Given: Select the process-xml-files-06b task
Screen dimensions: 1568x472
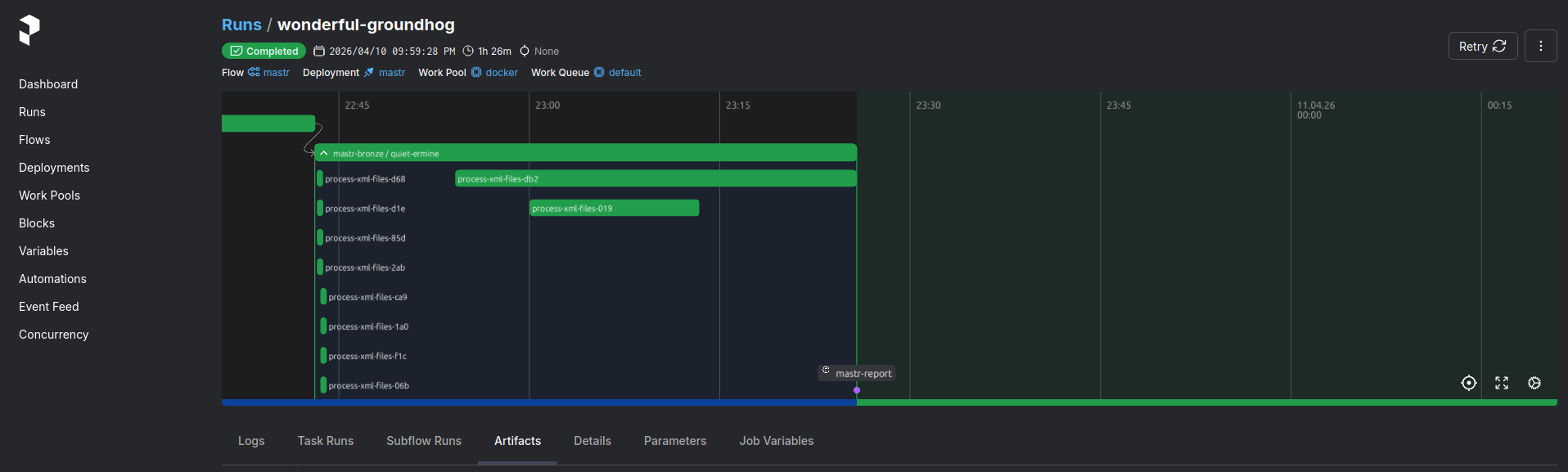Looking at the screenshot, I should [323, 384].
